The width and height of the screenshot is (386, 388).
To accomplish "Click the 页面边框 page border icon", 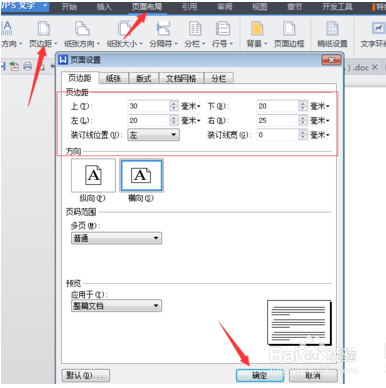I will [289, 29].
